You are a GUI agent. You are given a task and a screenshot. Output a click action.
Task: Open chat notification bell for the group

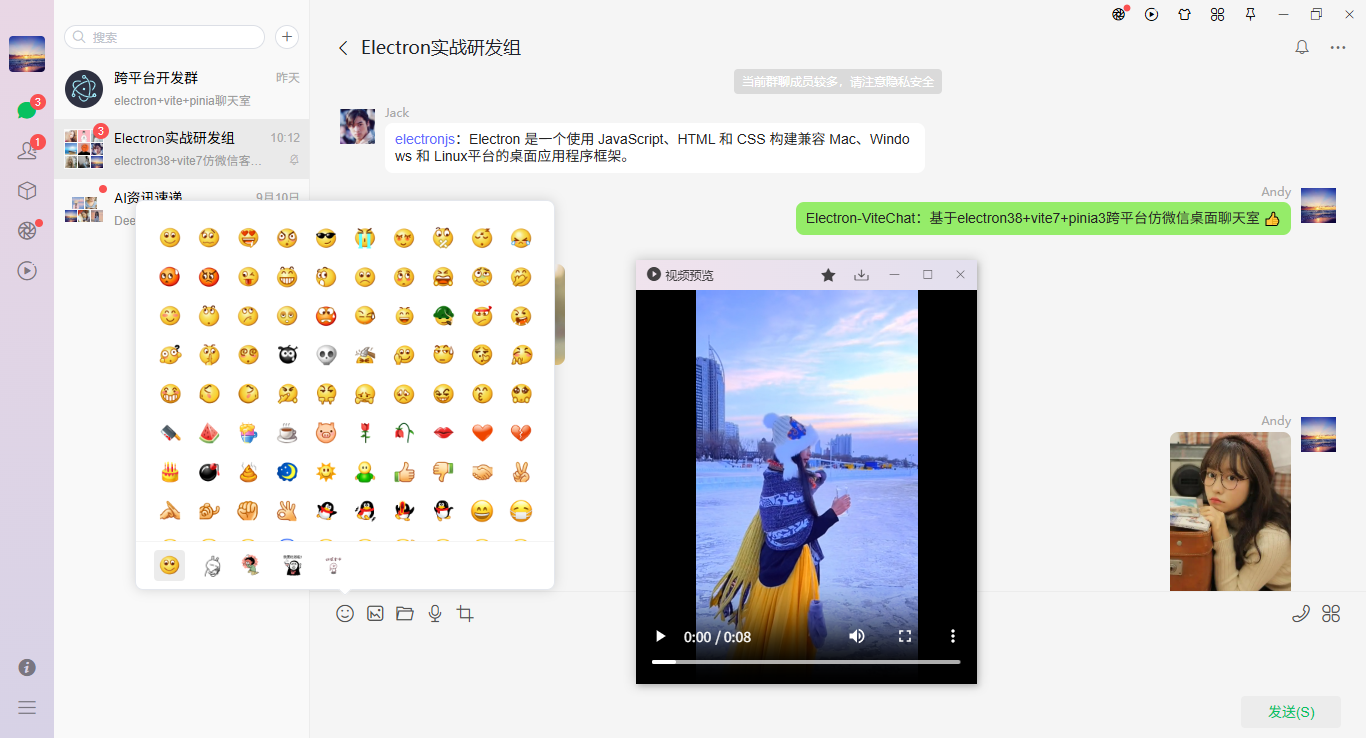click(1301, 47)
